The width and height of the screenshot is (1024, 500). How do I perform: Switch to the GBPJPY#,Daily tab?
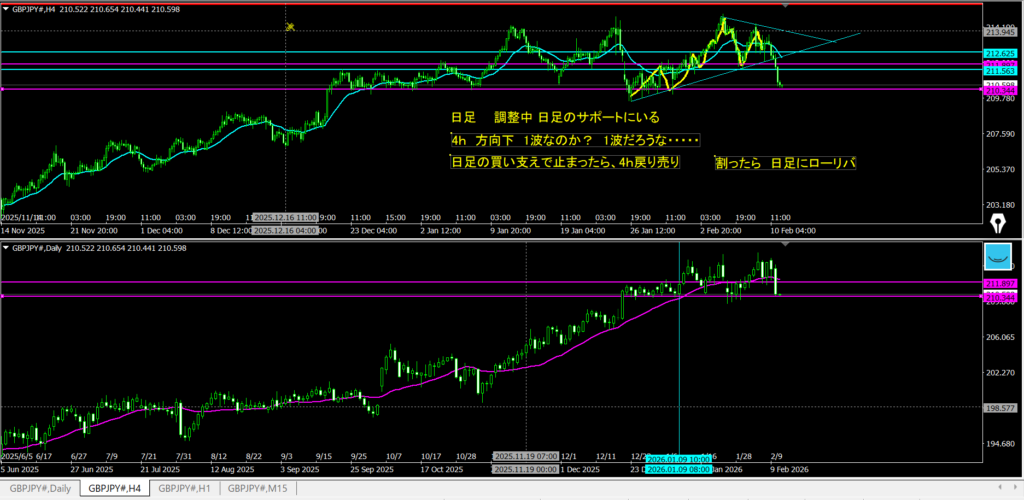[38, 489]
